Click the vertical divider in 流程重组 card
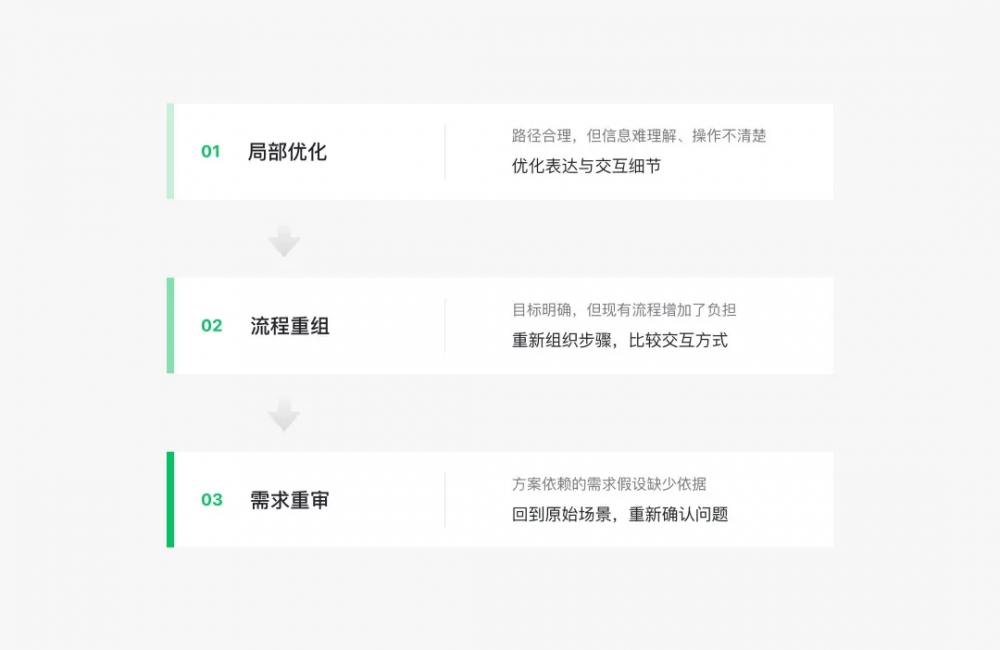This screenshot has height=650, width=1000. coord(445,325)
